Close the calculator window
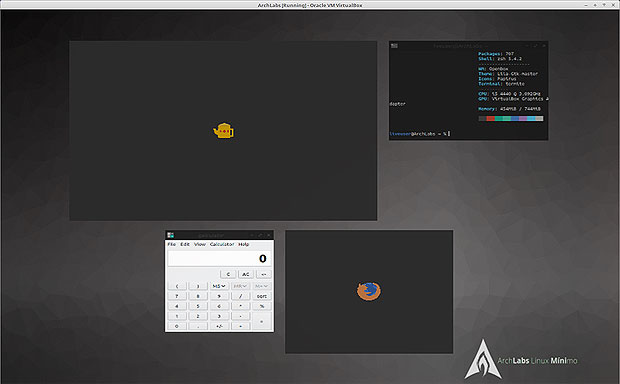The height and width of the screenshot is (384, 620). coord(269,235)
